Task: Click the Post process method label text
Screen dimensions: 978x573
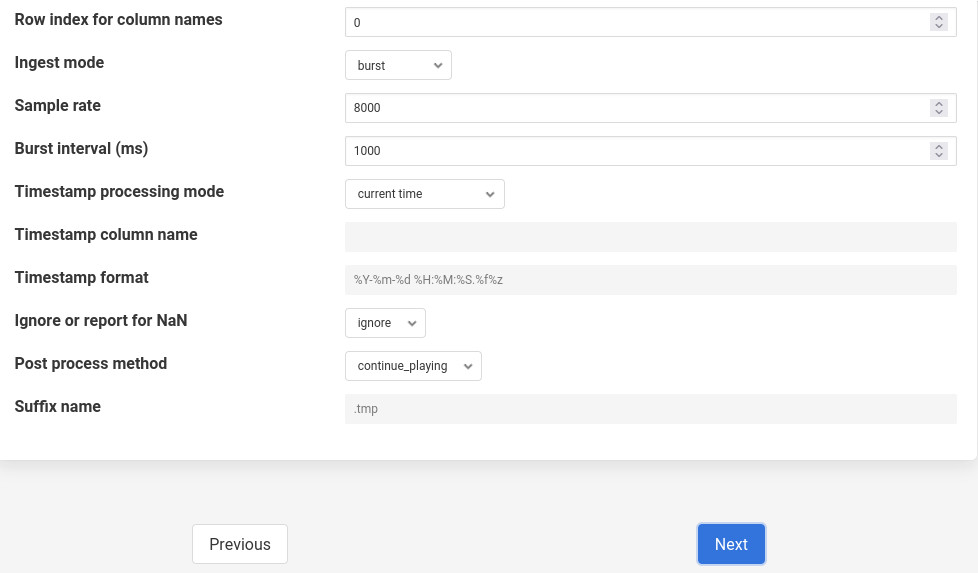Action: [x=91, y=364]
